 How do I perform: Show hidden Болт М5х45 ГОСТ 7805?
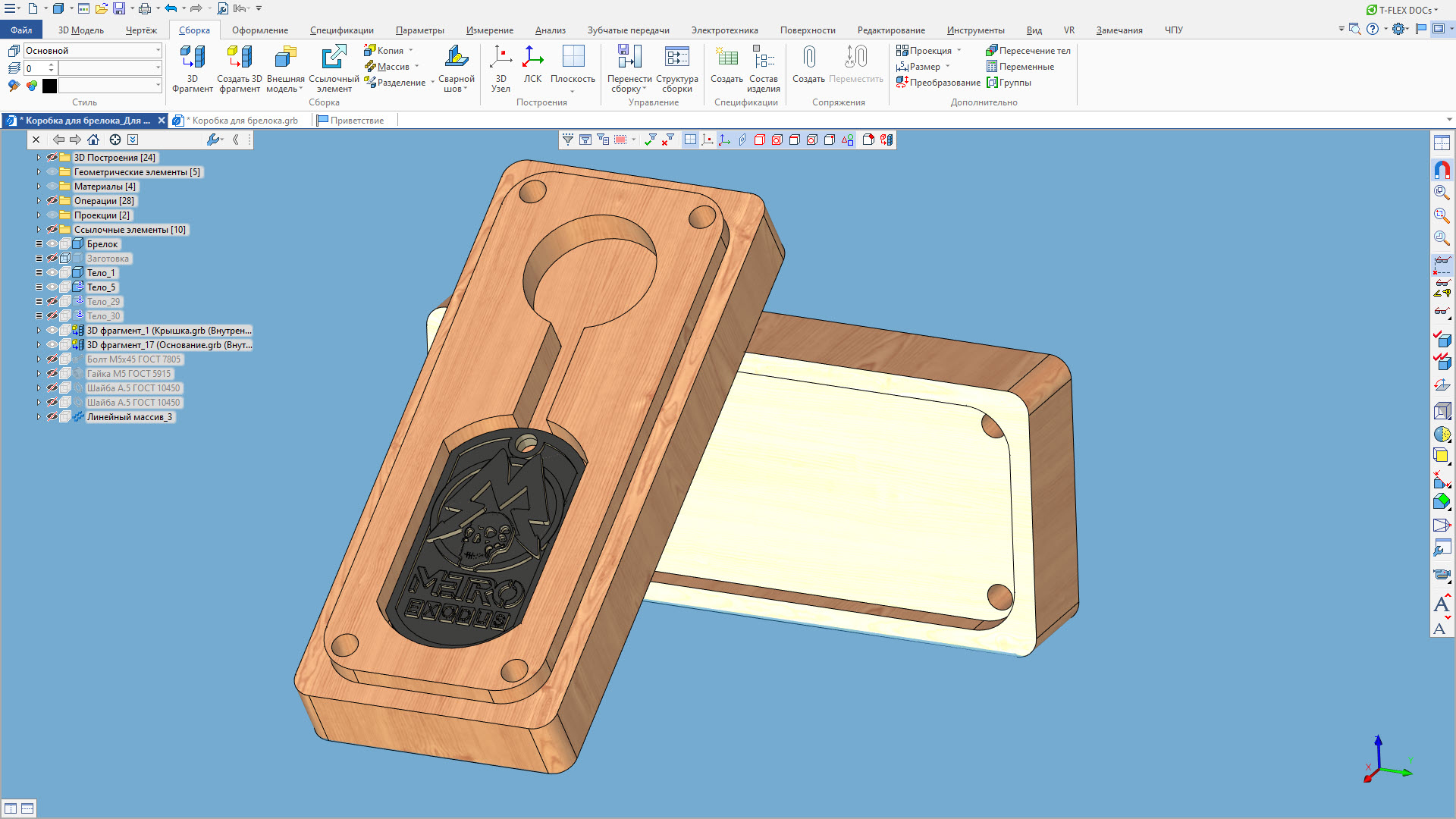(52, 359)
